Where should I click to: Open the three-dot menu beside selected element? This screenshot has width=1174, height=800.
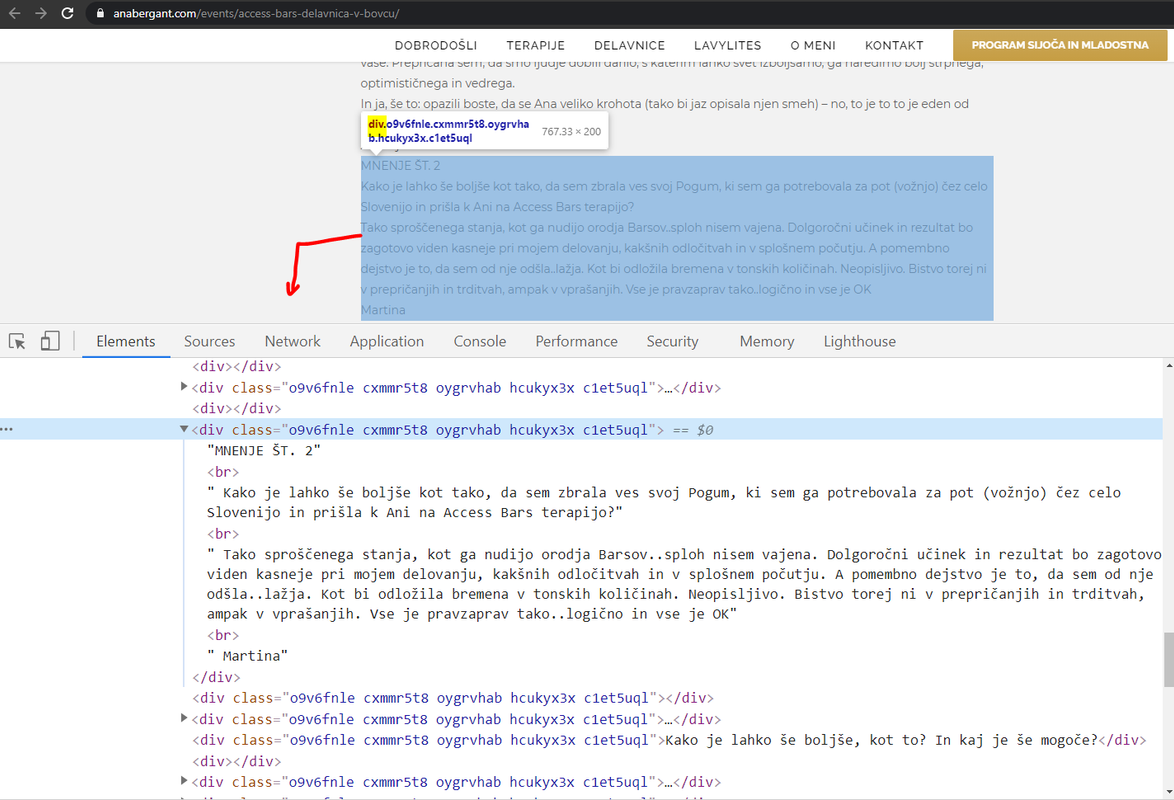click(x=7, y=429)
